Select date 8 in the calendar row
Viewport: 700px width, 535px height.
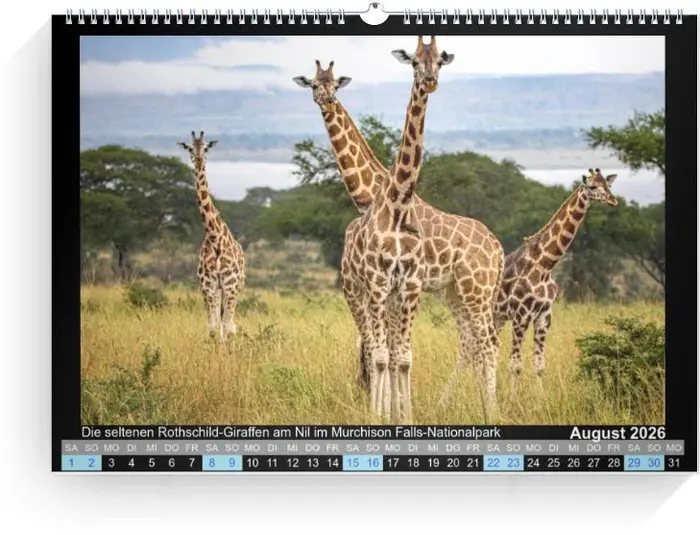pyautogui.click(x=212, y=463)
